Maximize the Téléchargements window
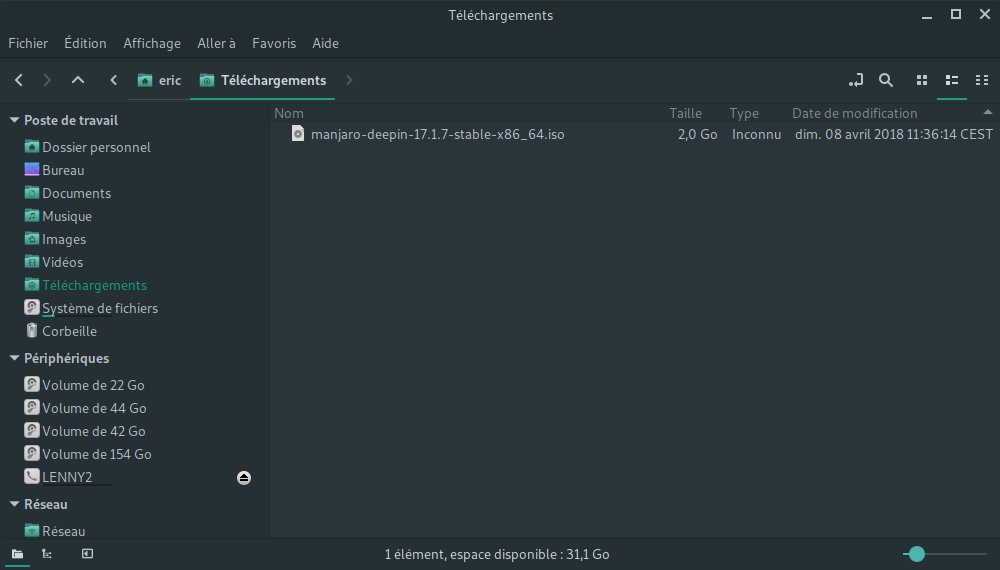1000x570 pixels. [x=955, y=14]
